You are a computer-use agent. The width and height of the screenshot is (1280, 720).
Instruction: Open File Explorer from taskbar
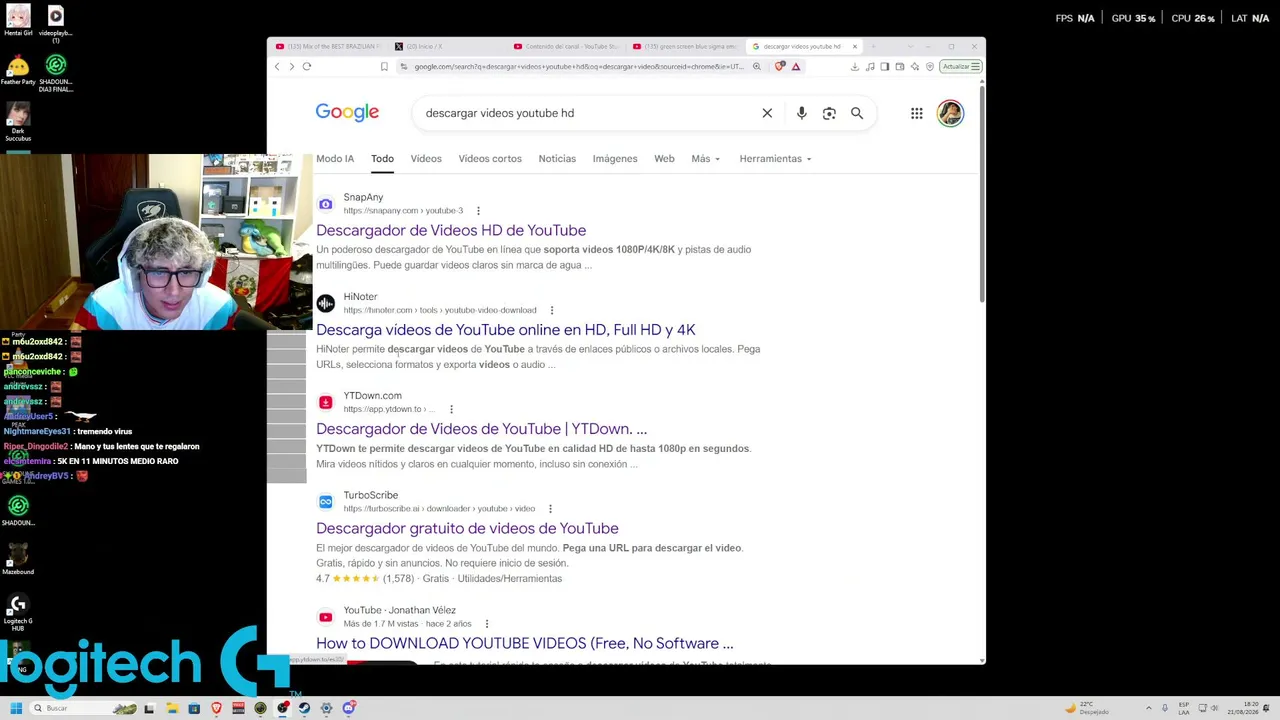(172, 708)
